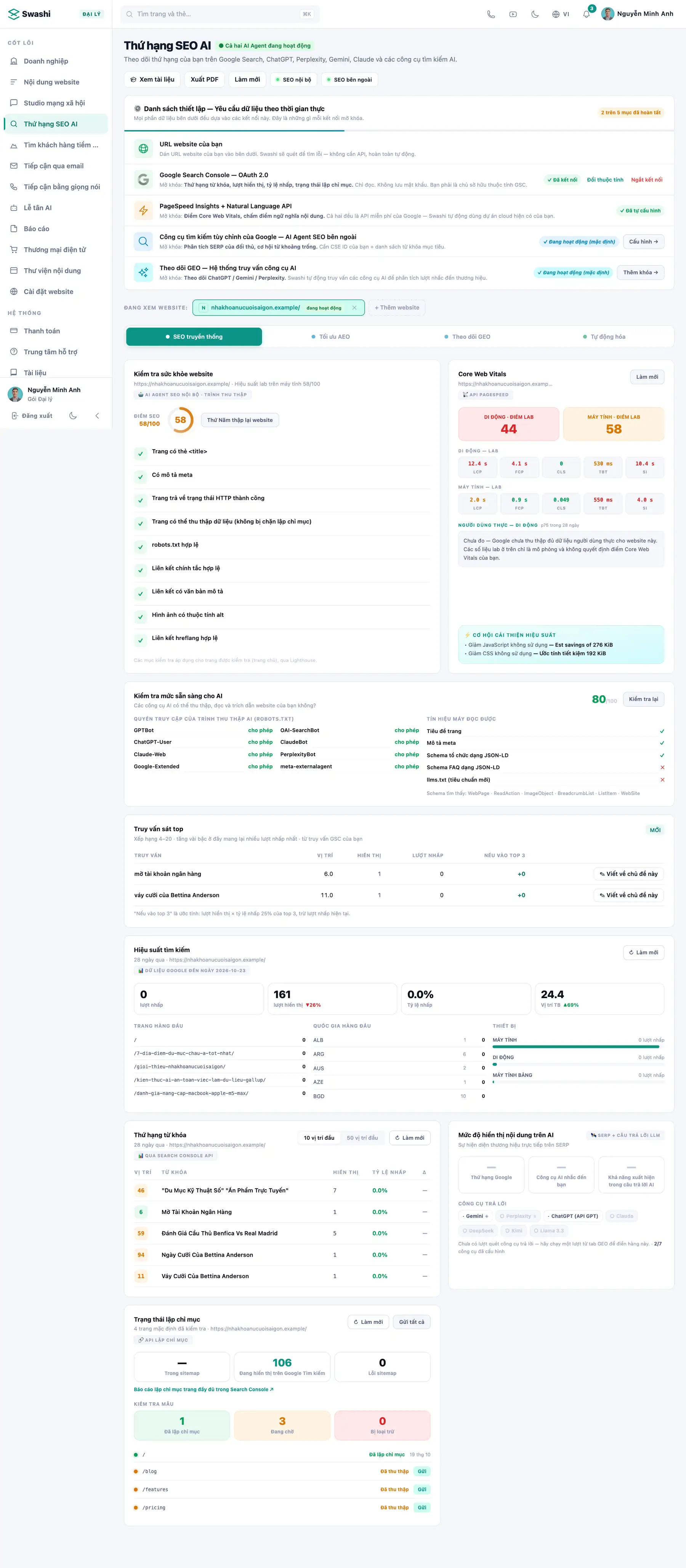Click the Báo cáo document icon
Viewport: 686px width, 1568px height.
14,229
